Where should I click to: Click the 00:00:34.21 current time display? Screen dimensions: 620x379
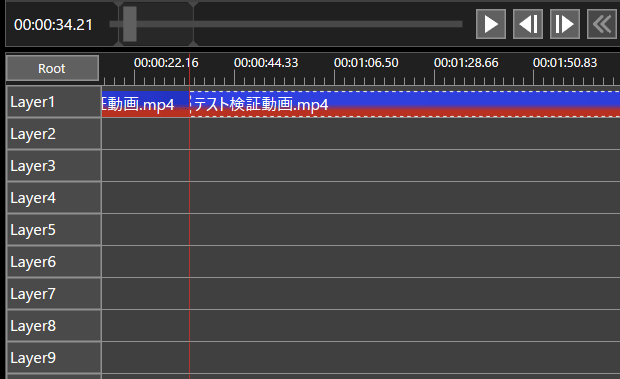click(x=53, y=25)
